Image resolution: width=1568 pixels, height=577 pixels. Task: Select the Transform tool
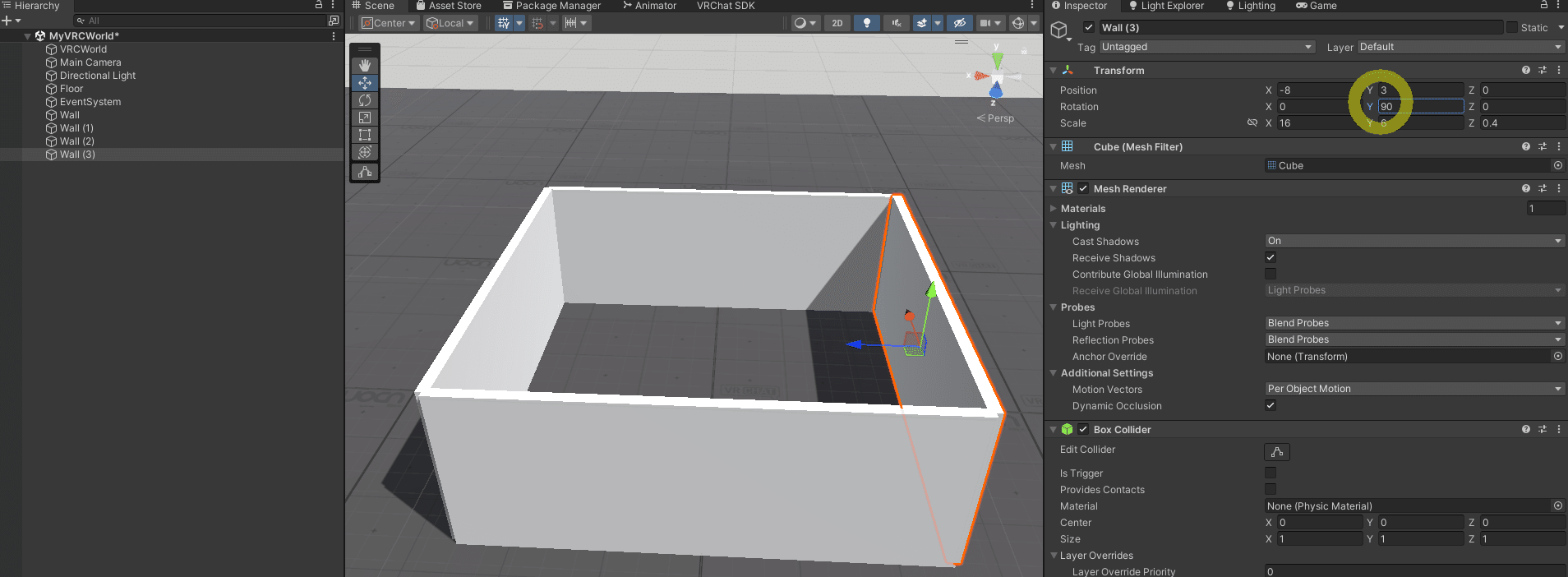point(365,152)
